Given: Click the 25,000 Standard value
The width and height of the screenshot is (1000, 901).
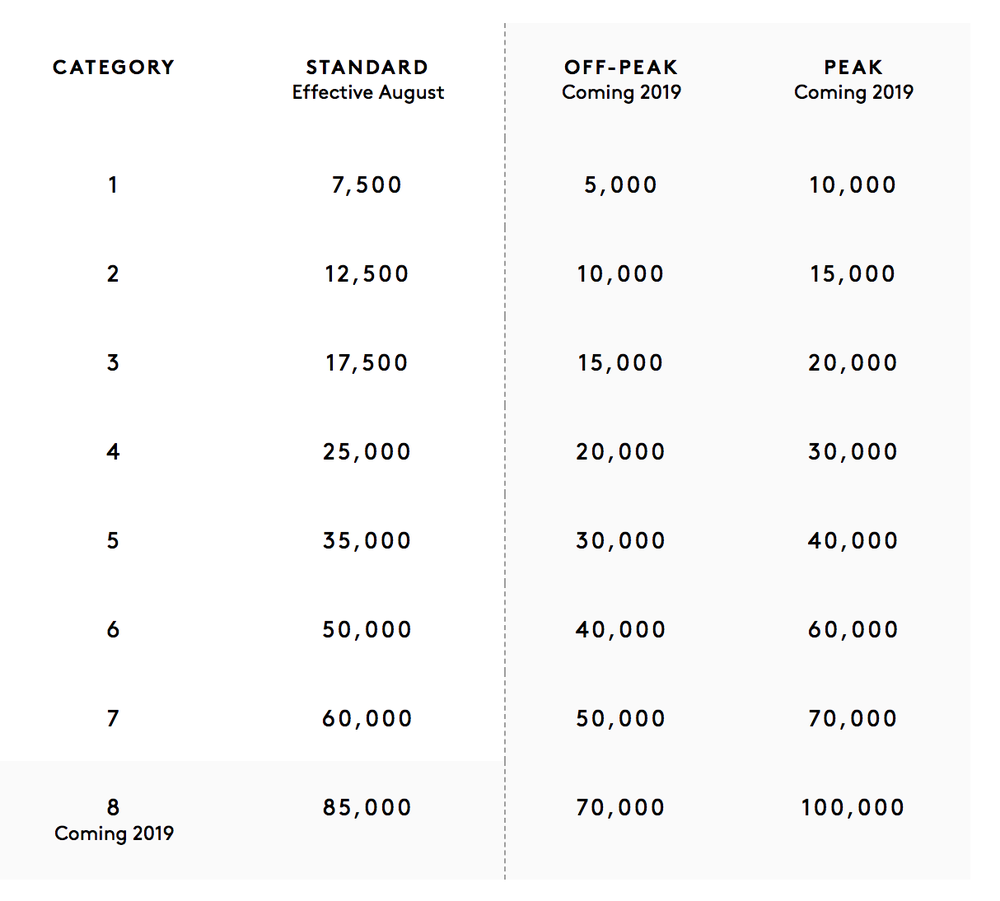Looking at the screenshot, I should click(x=367, y=452).
